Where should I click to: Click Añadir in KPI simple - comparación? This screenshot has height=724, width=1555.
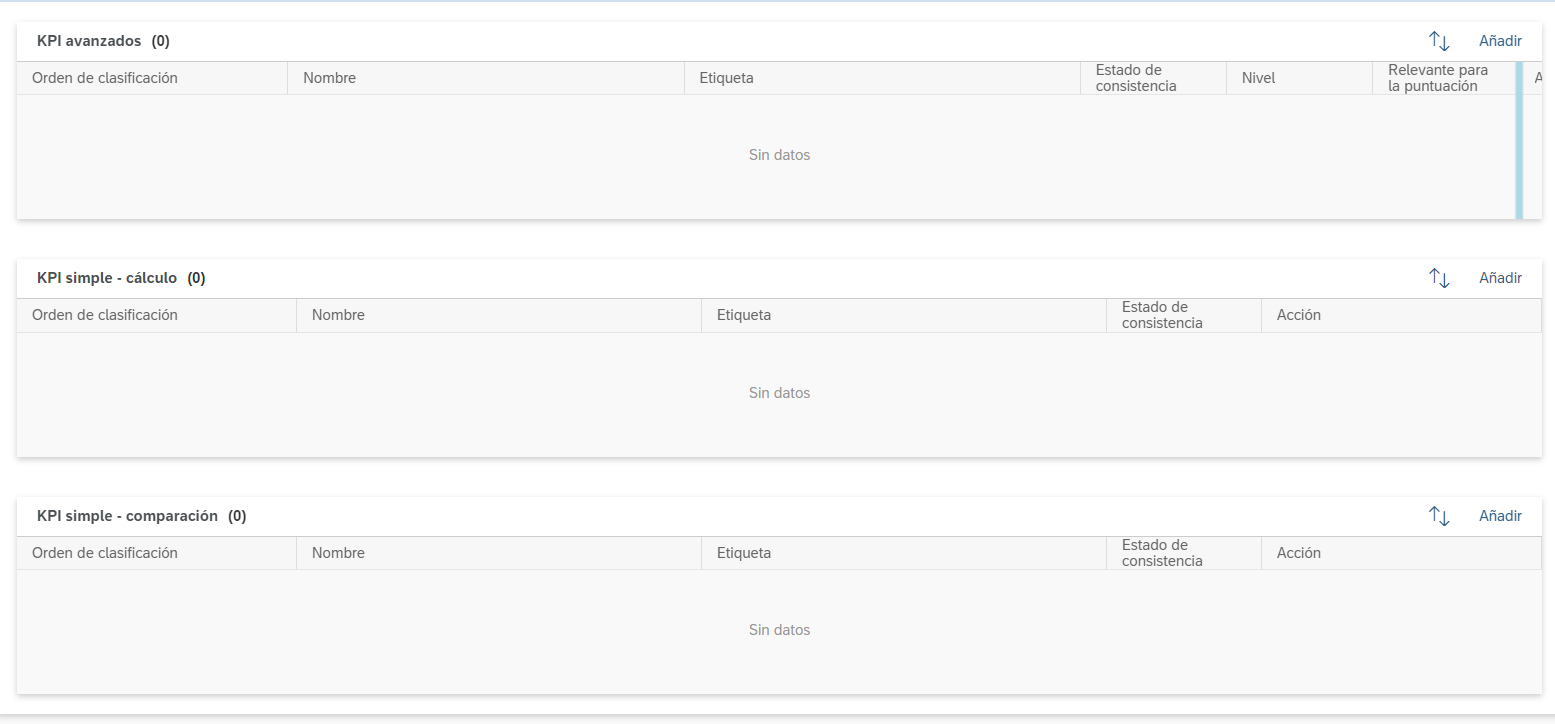click(1500, 516)
